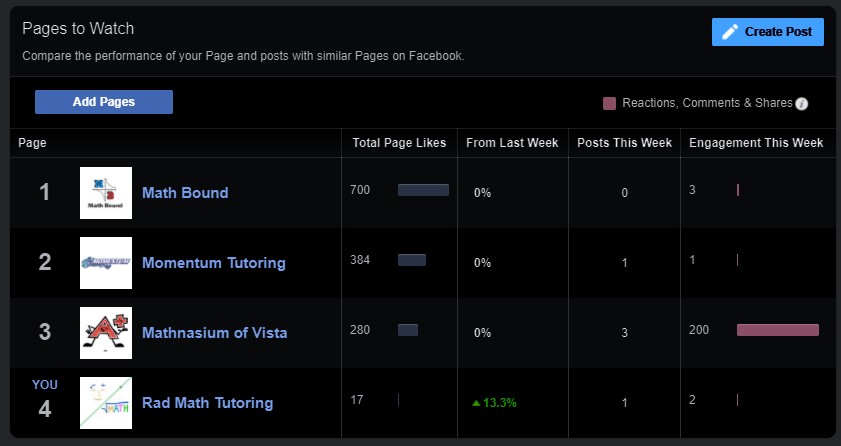Click the green up arrow beside 13.3%
Screen dimensions: 841x446
pyautogui.click(x=476, y=403)
